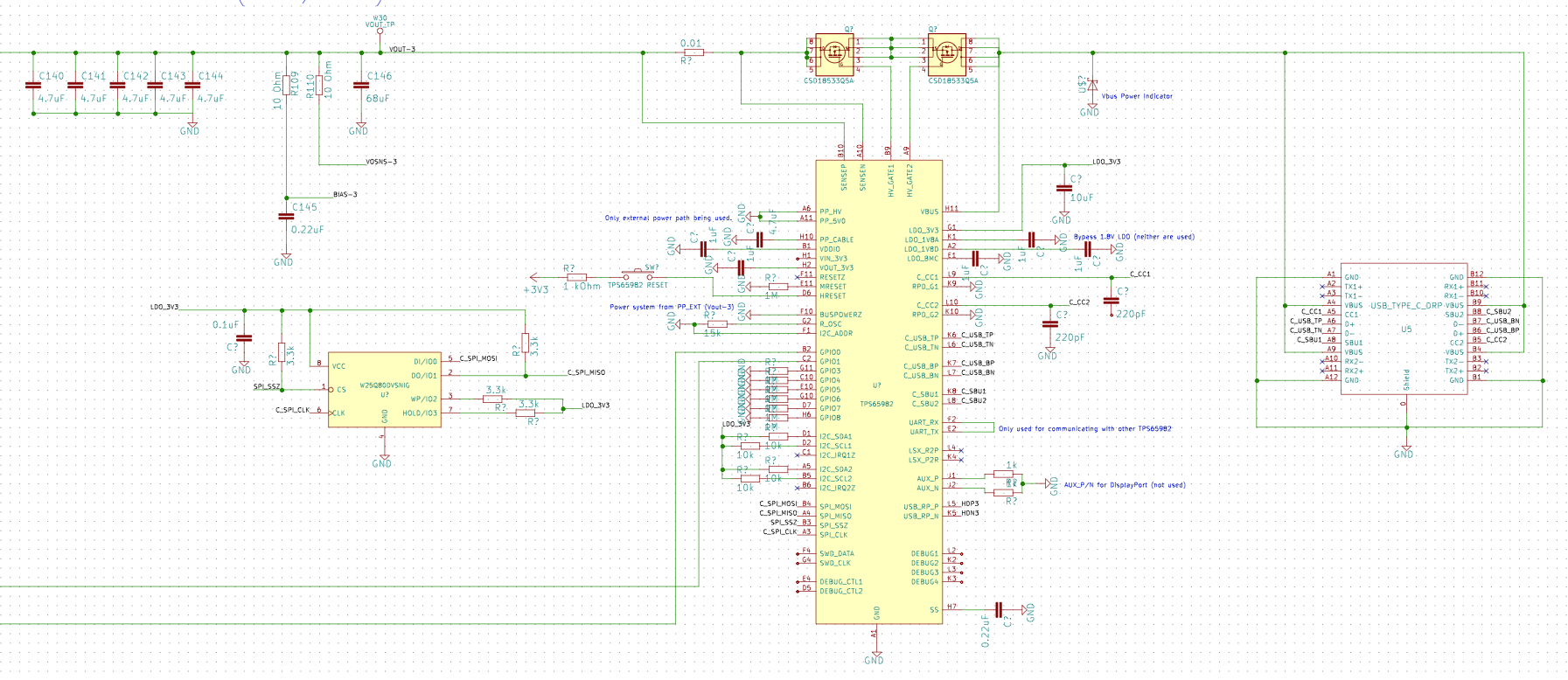Click the GND symbol under the W25Q80DVSNIG chip
This screenshot has width=1568, height=680.
[x=382, y=459]
